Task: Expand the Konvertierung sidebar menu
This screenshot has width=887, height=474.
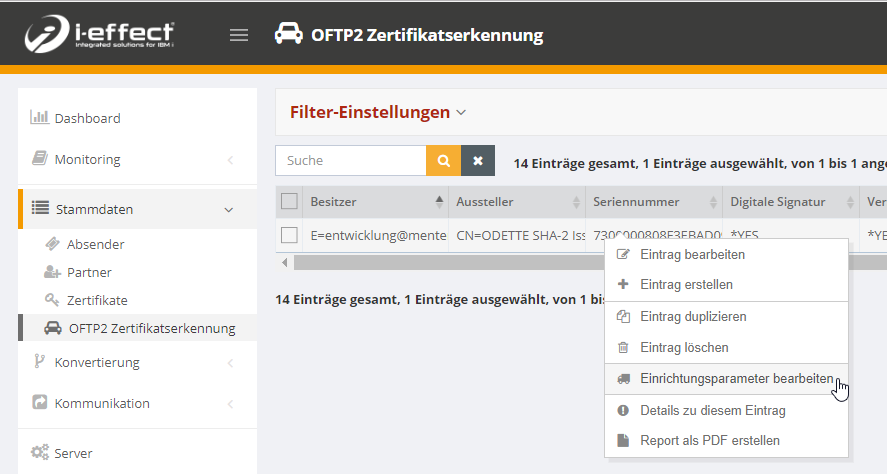Action: click(97, 362)
